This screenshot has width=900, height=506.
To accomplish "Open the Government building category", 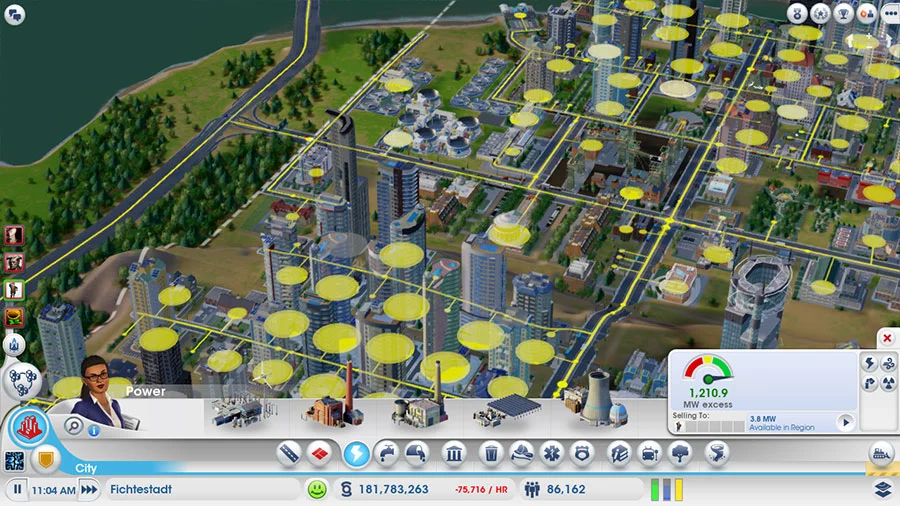I will (454, 454).
